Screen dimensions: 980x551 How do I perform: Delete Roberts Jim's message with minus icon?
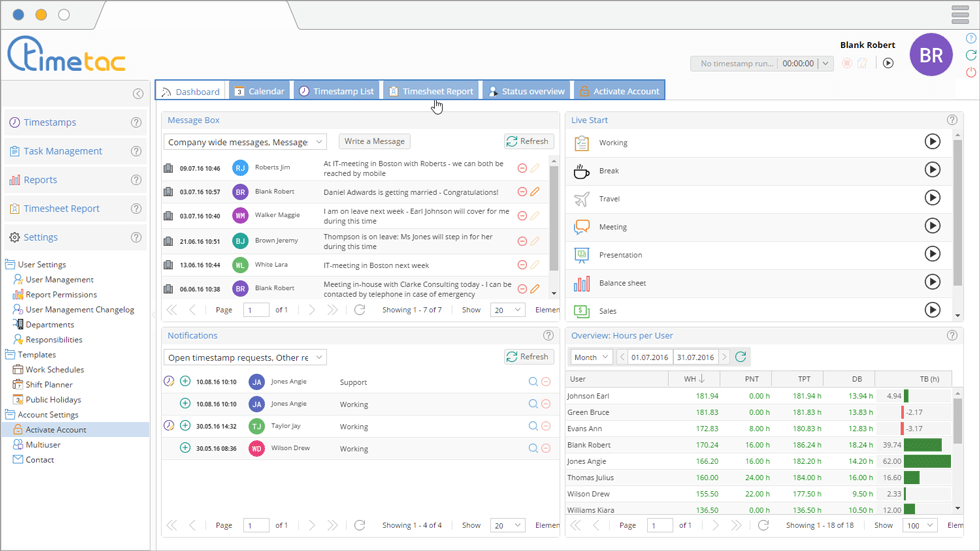pos(522,168)
